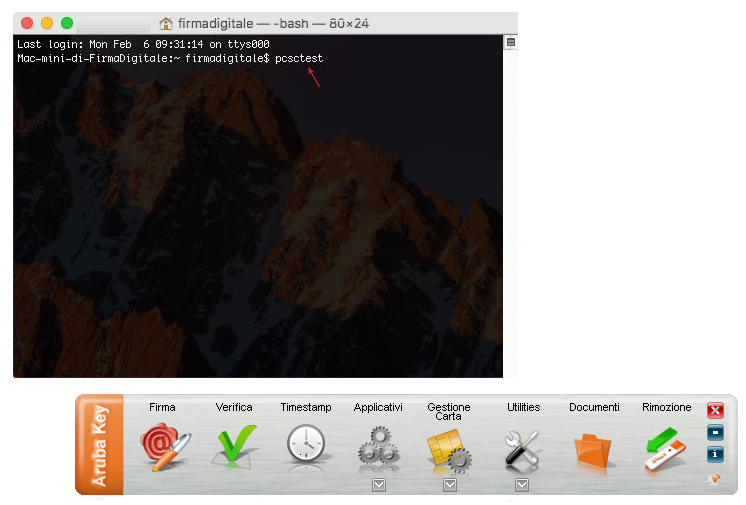Click the pcsctest command text in Terminal

[299, 58]
